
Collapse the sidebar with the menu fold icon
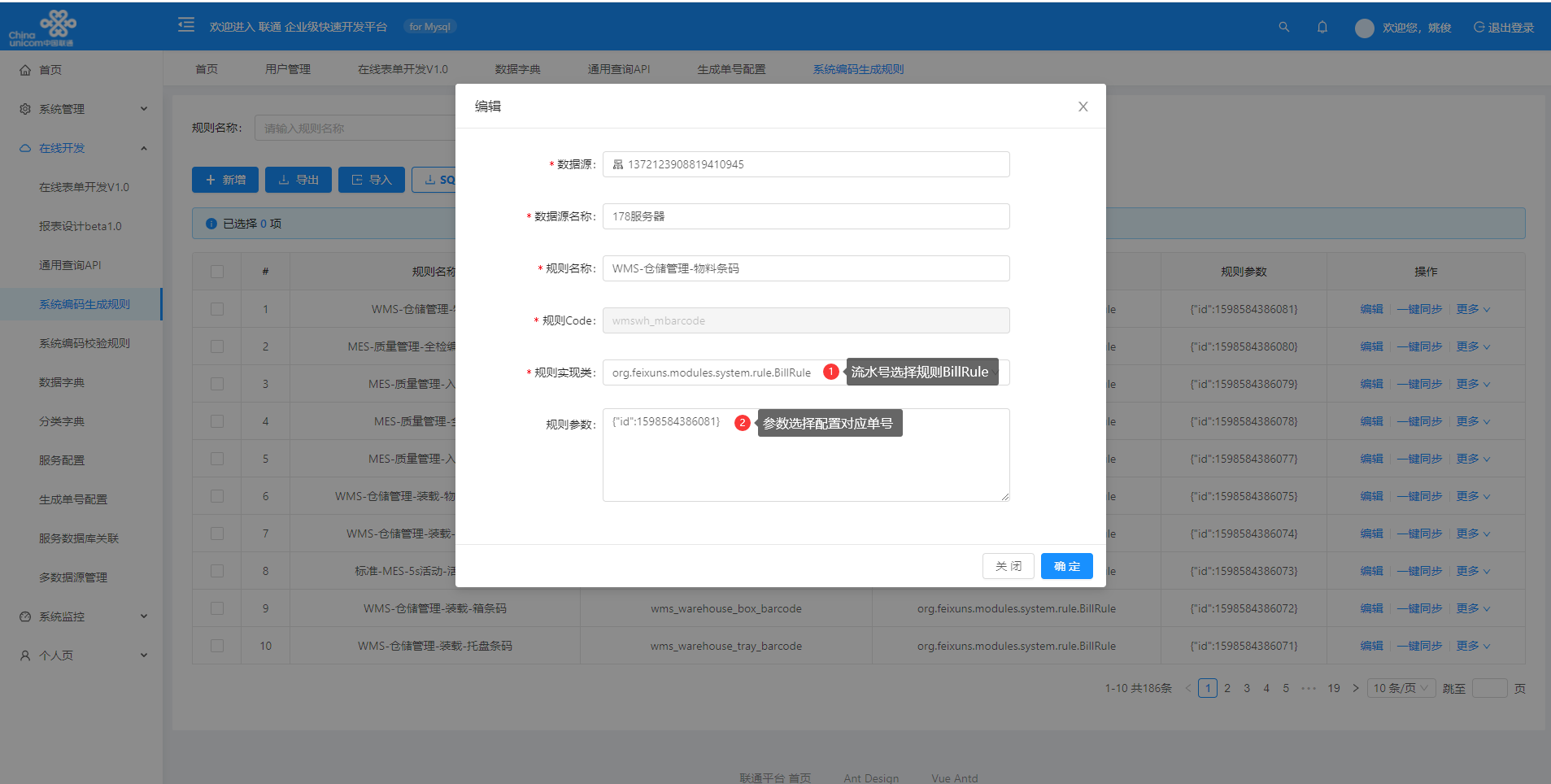click(x=186, y=25)
